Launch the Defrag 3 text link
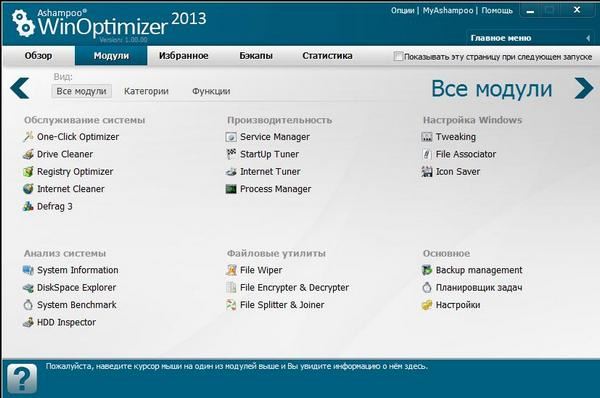Screen dimensions: 600x398 55,206
